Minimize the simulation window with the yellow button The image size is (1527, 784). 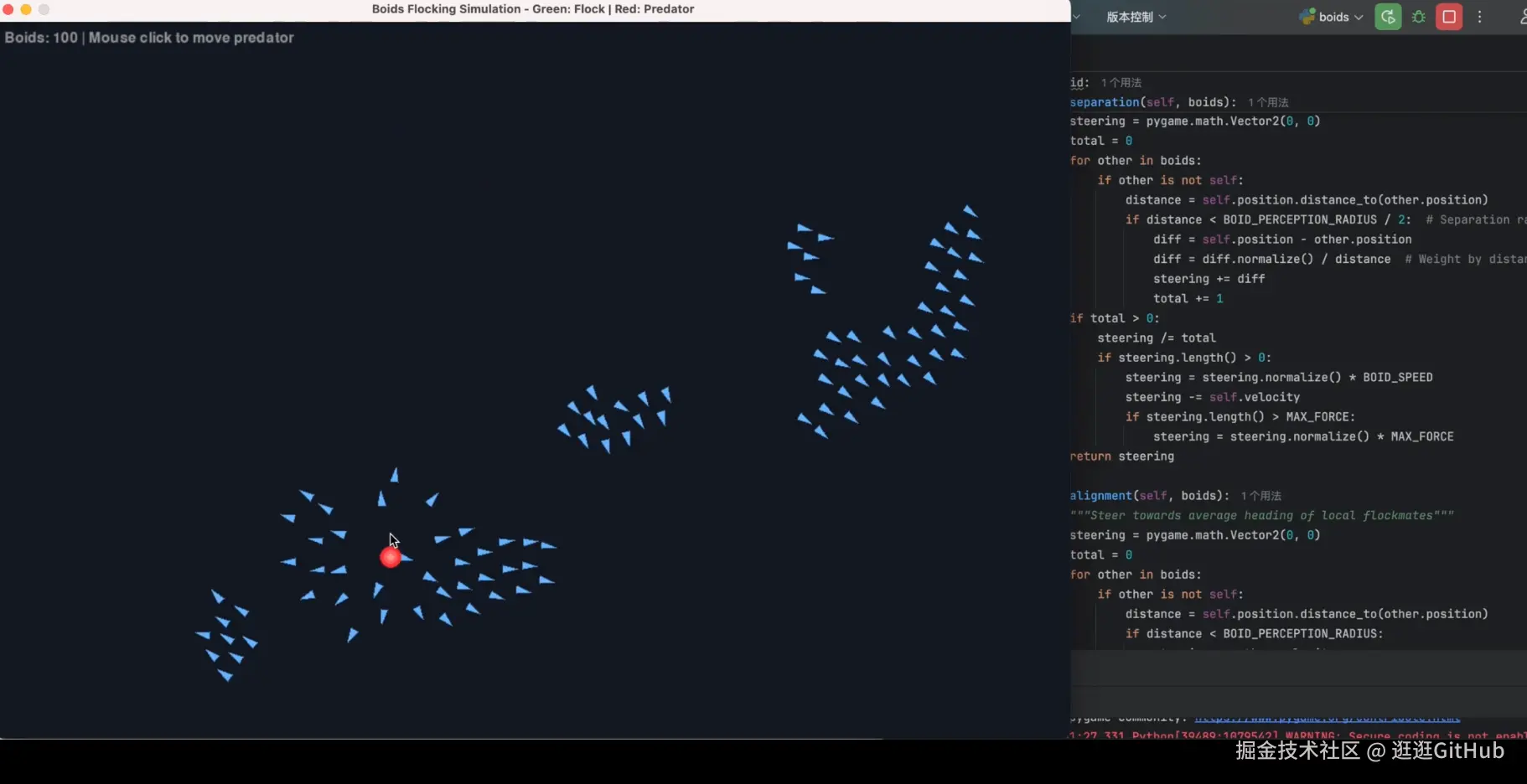26,9
